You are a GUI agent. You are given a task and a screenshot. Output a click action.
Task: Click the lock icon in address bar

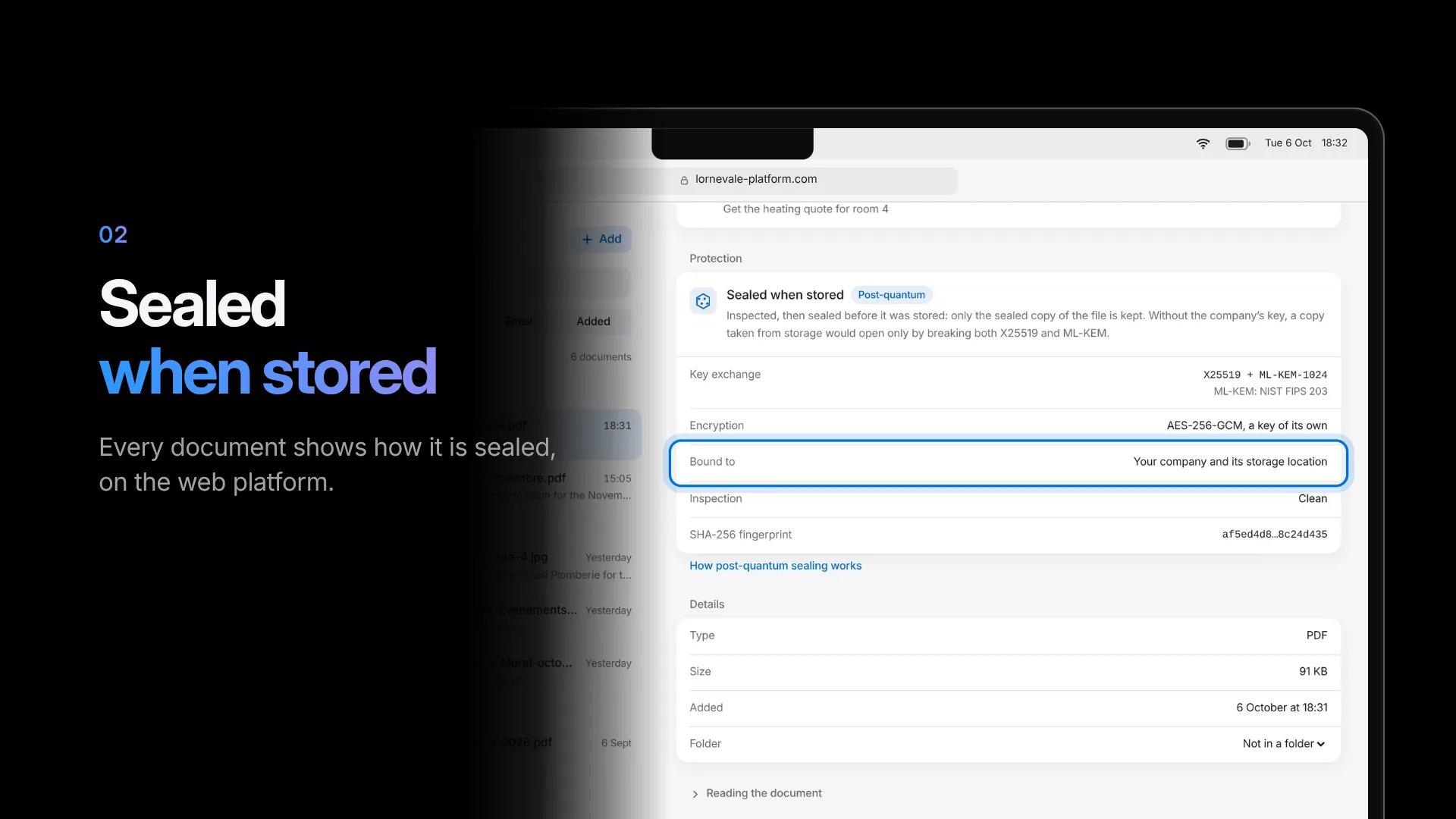pos(684,180)
